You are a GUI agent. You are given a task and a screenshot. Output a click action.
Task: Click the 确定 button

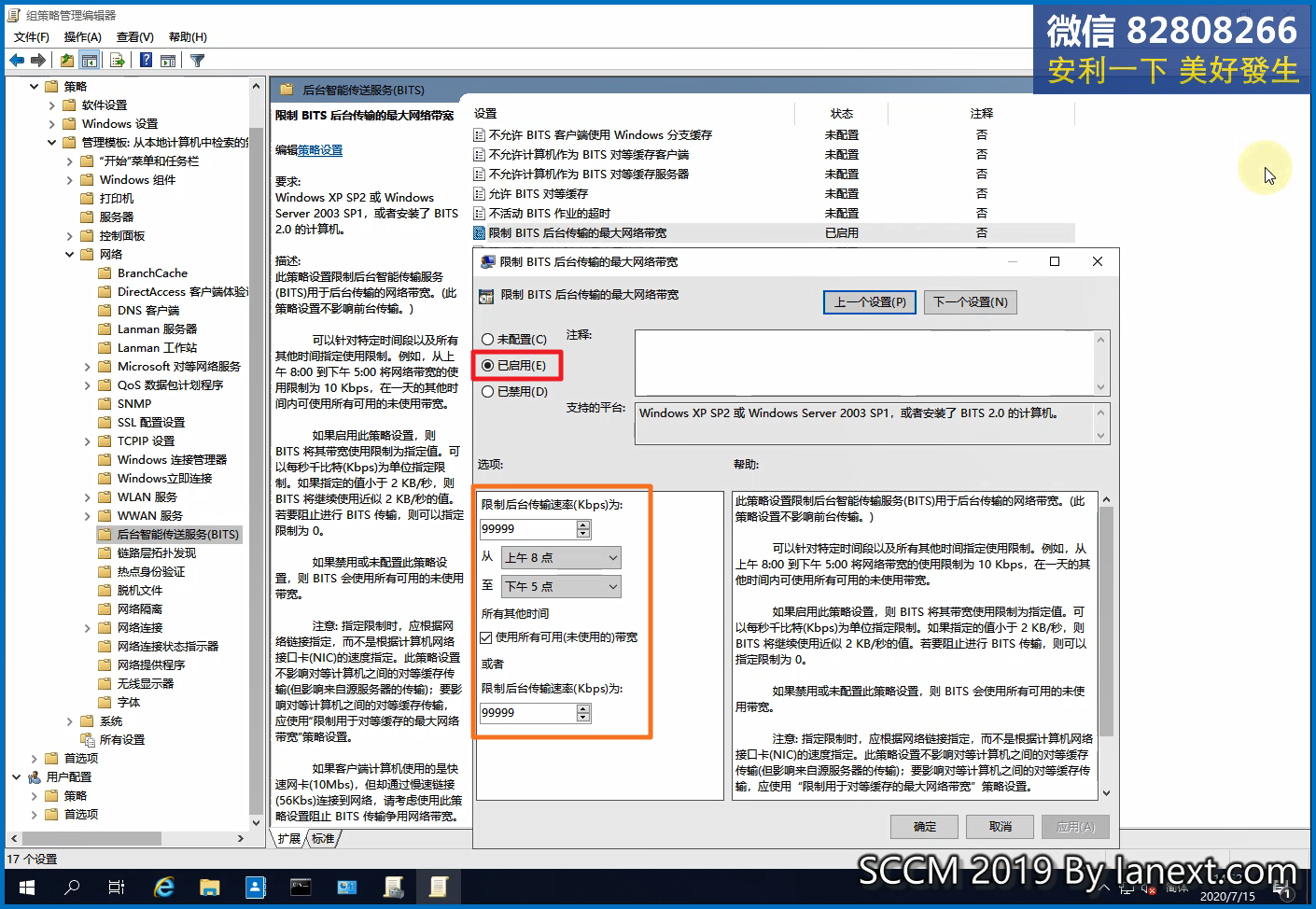coord(924,827)
